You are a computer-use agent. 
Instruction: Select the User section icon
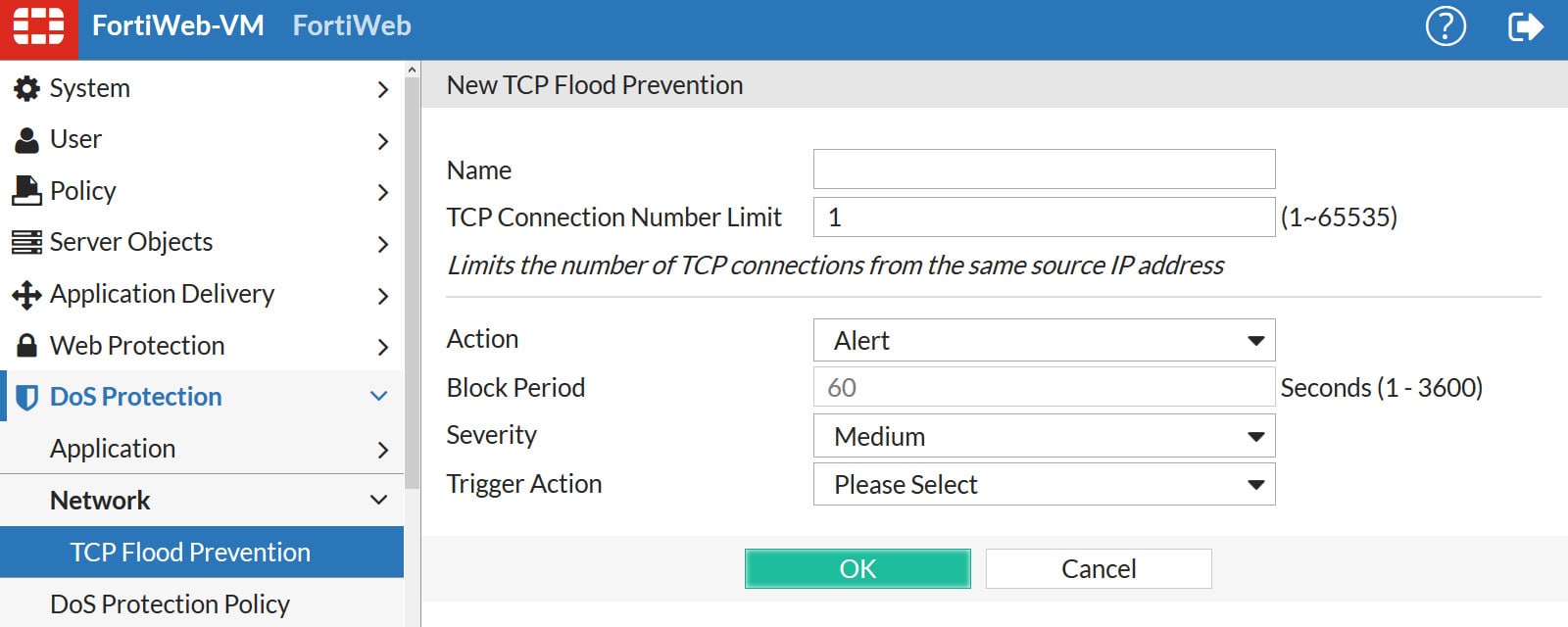tap(27, 138)
